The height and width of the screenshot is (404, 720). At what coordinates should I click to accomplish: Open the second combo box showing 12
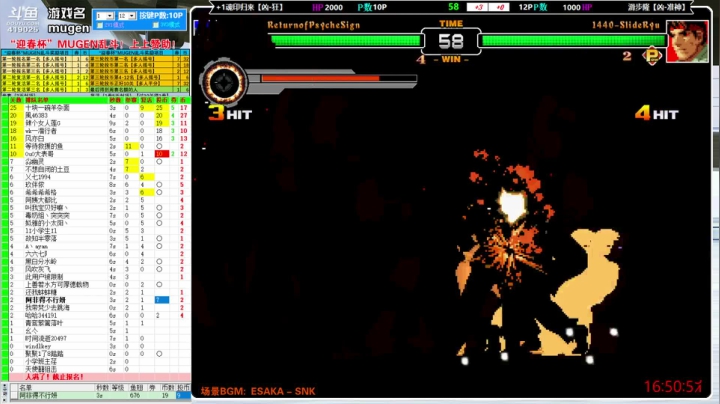click(127, 16)
